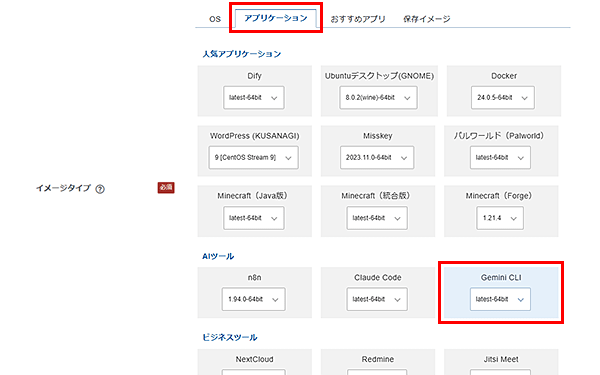
Task: Select the Claude Code card title
Action: 378,277
